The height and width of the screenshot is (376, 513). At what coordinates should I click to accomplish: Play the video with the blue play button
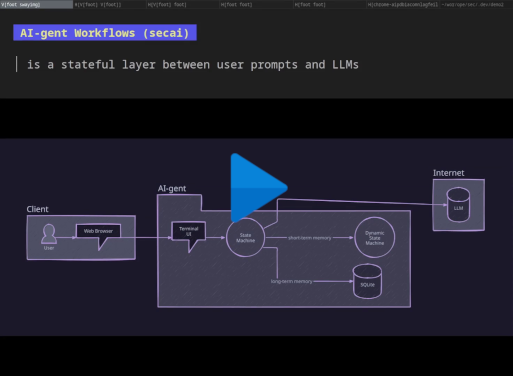click(x=258, y=188)
